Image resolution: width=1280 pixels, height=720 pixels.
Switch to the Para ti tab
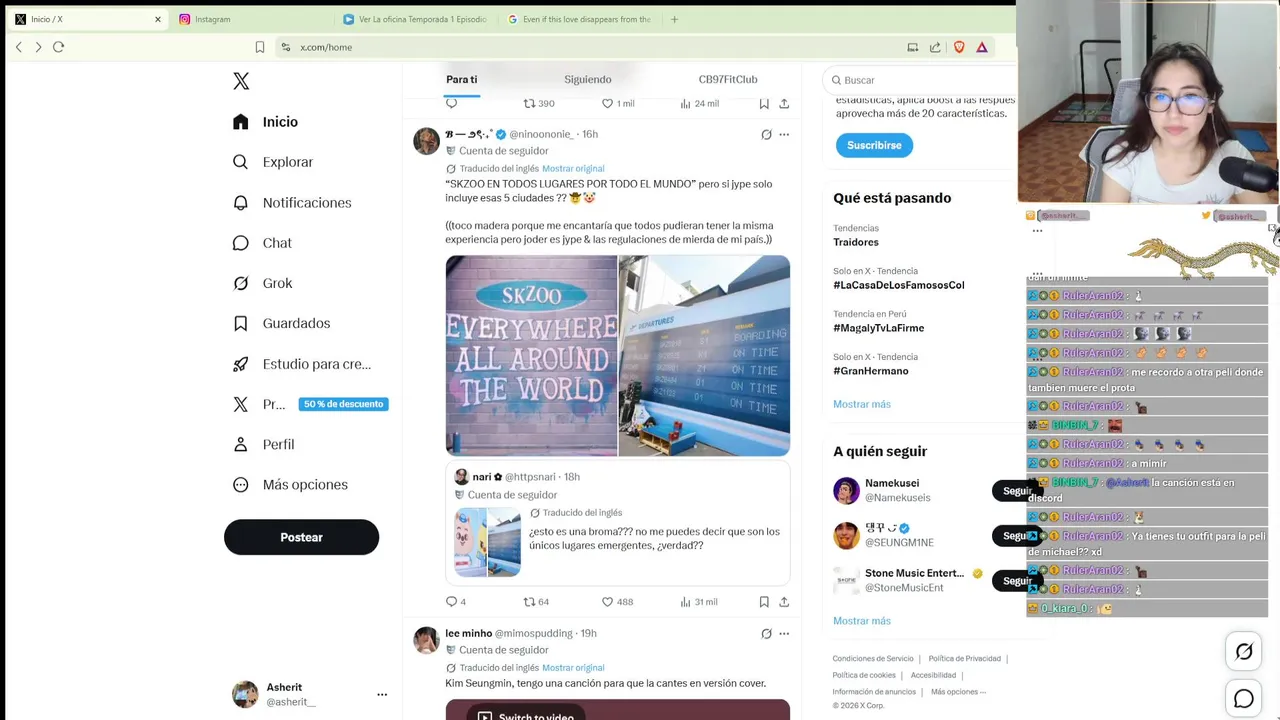[x=462, y=80]
